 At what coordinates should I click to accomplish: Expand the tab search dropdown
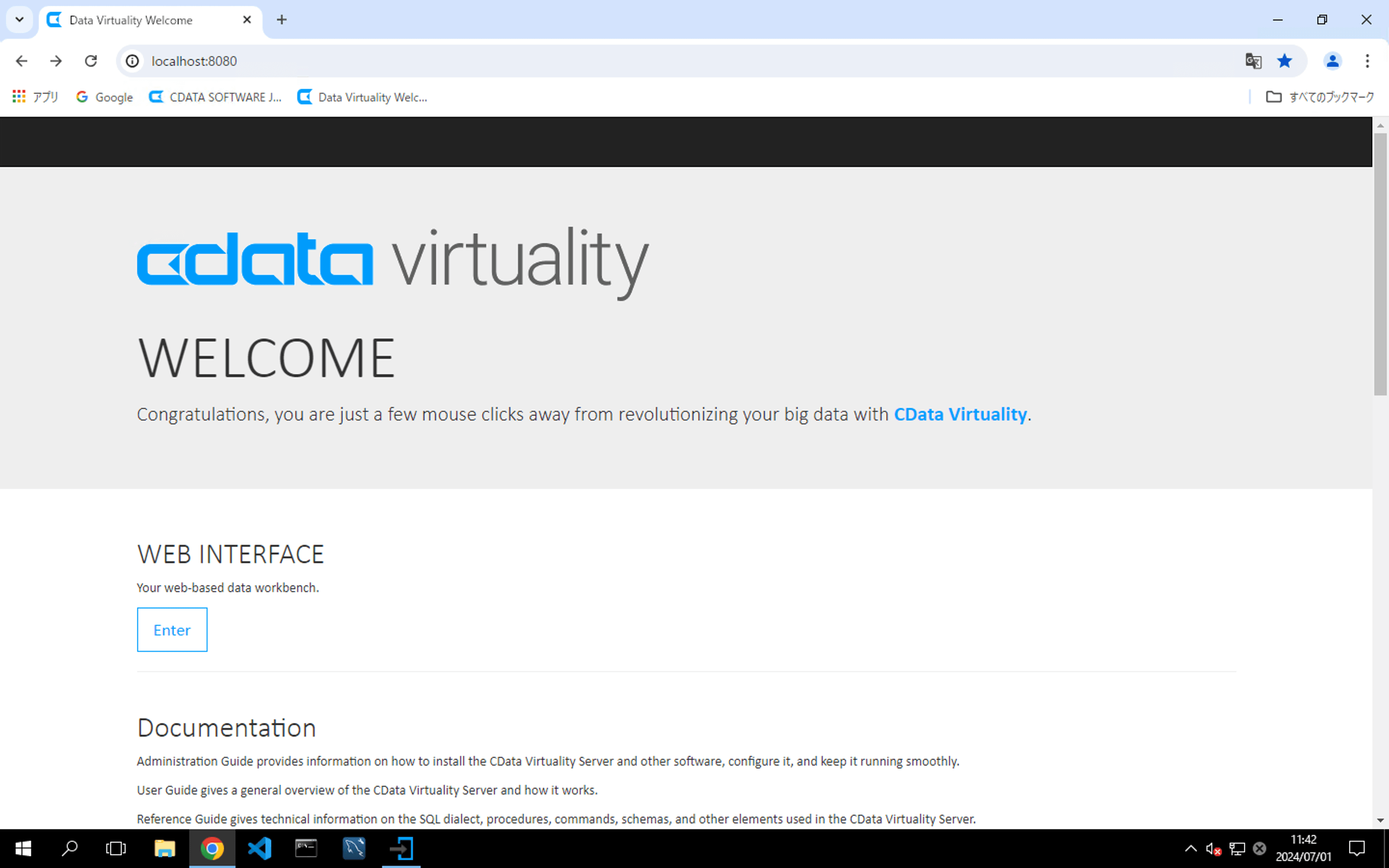[19, 19]
